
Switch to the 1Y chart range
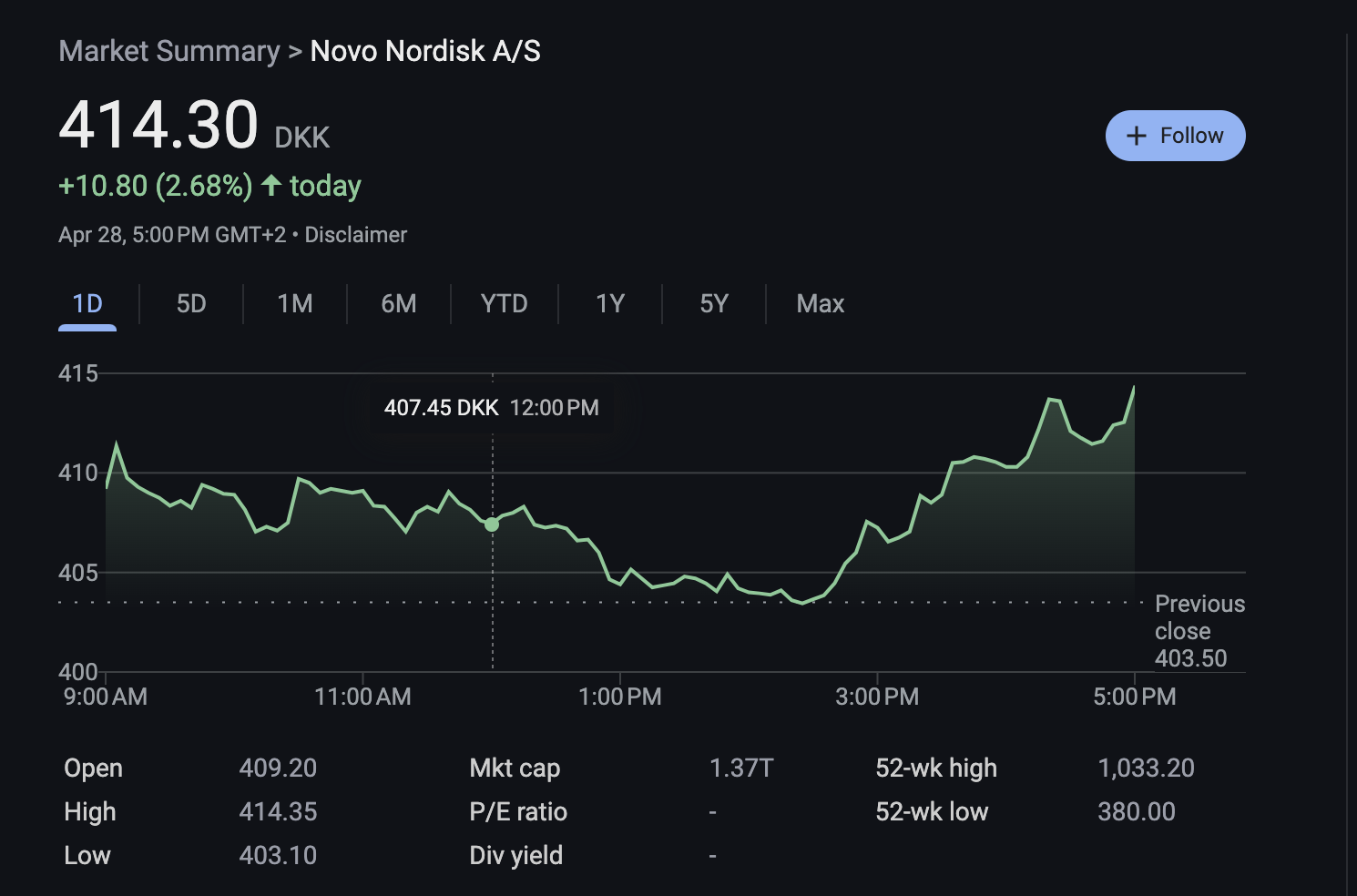610,303
